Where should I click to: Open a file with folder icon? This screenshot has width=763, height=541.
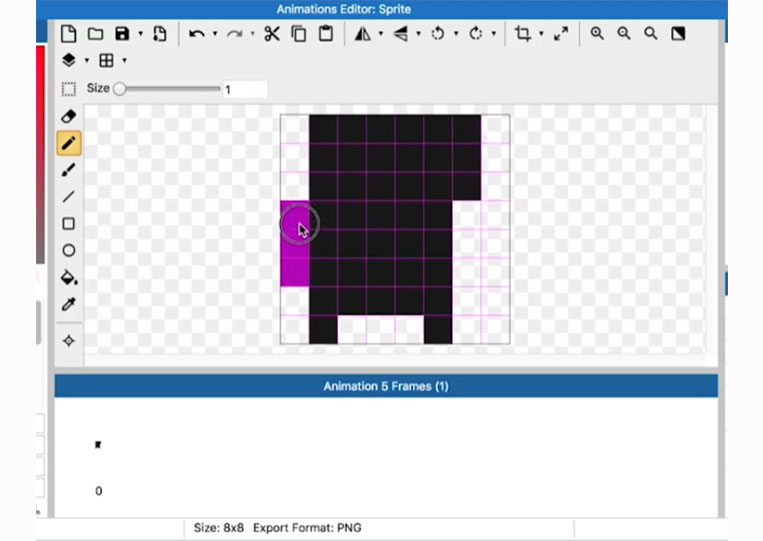95,34
